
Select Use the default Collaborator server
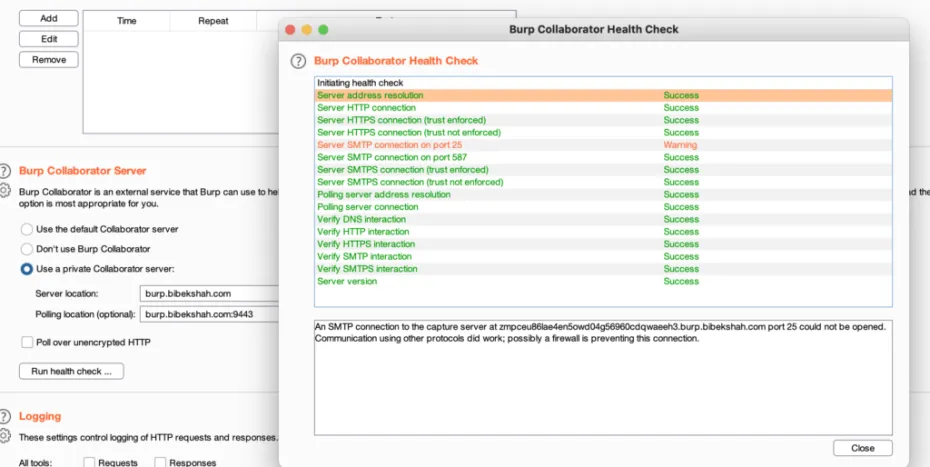coord(27,229)
